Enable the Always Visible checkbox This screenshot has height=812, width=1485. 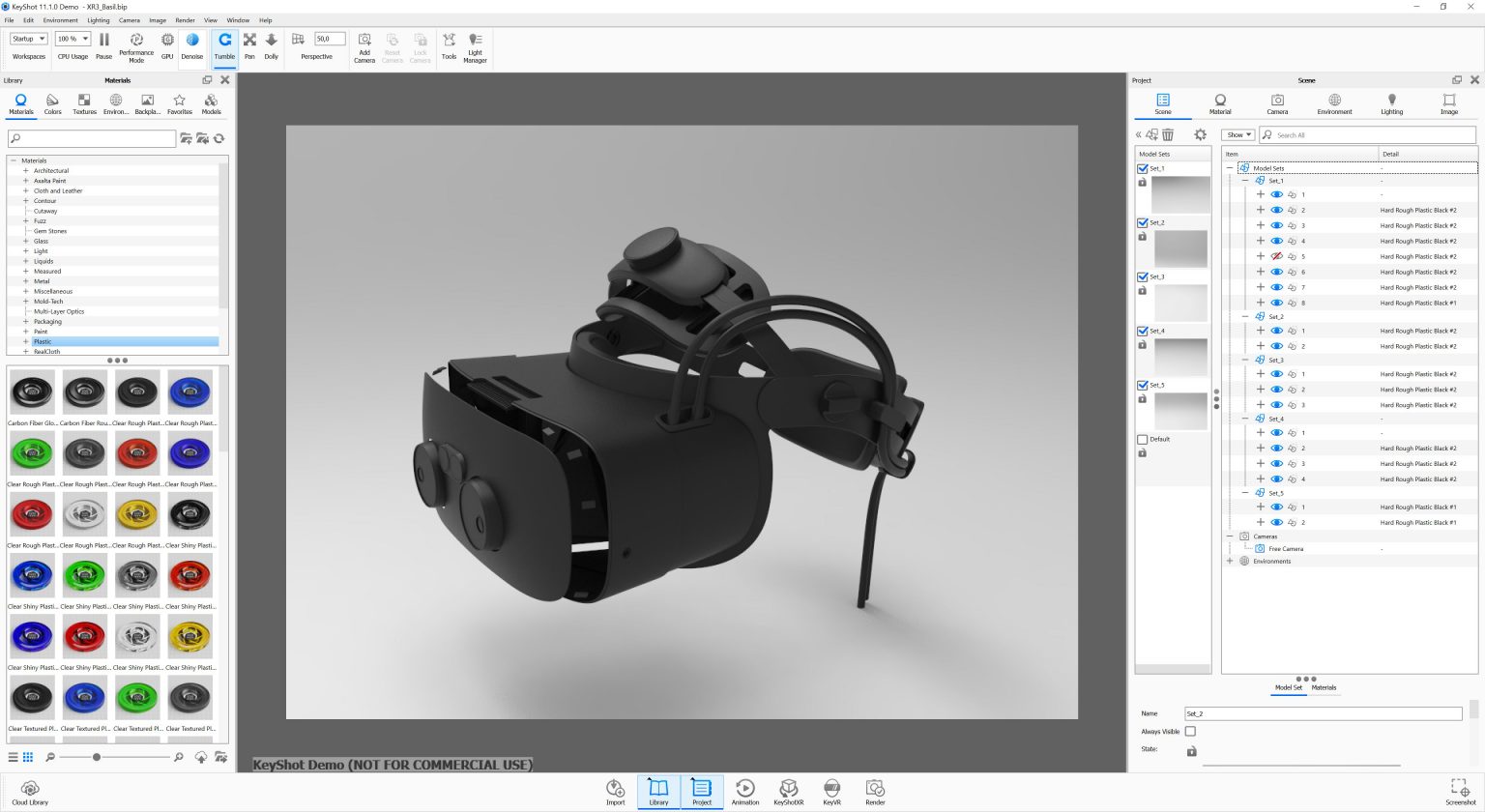(x=1190, y=731)
